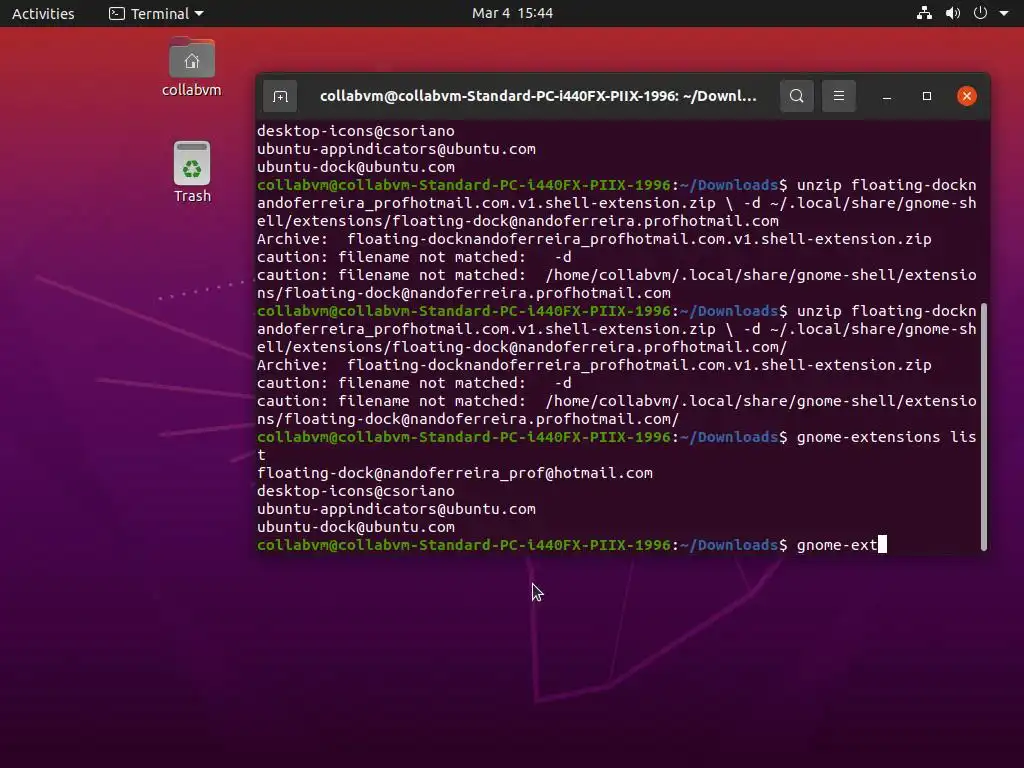Open a new terminal tab
1024x768 pixels.
coord(280,97)
